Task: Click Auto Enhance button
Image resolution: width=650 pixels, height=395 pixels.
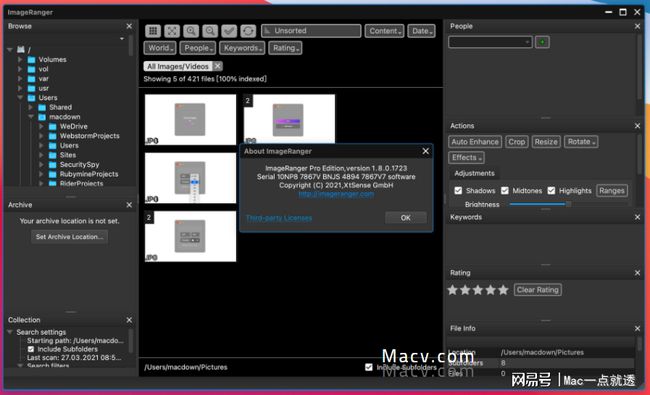Action: 475,142
